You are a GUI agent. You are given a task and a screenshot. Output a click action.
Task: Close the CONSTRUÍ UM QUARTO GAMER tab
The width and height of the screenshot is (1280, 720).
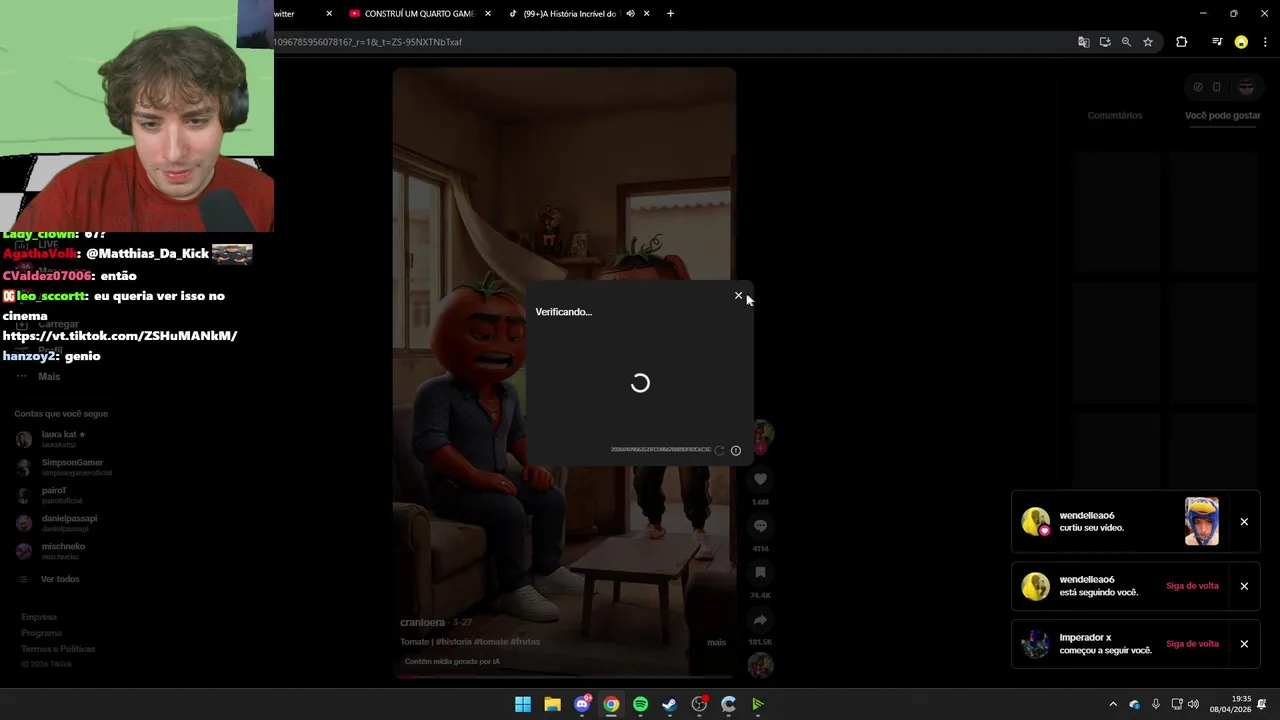coord(488,13)
